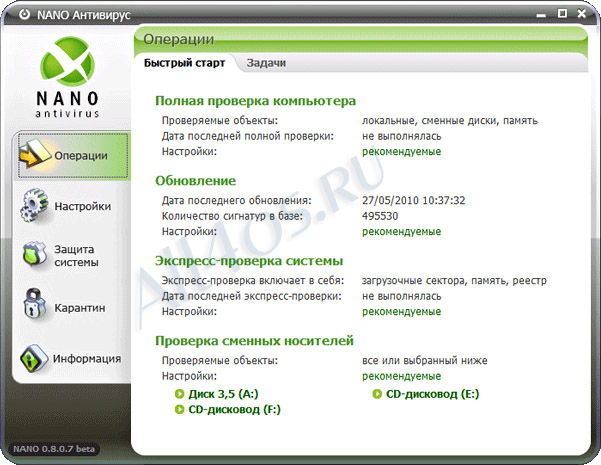Image resolution: width=601 pixels, height=465 pixels.
Task: Maximize the NANO Антивирус window
Action: click(x=562, y=14)
